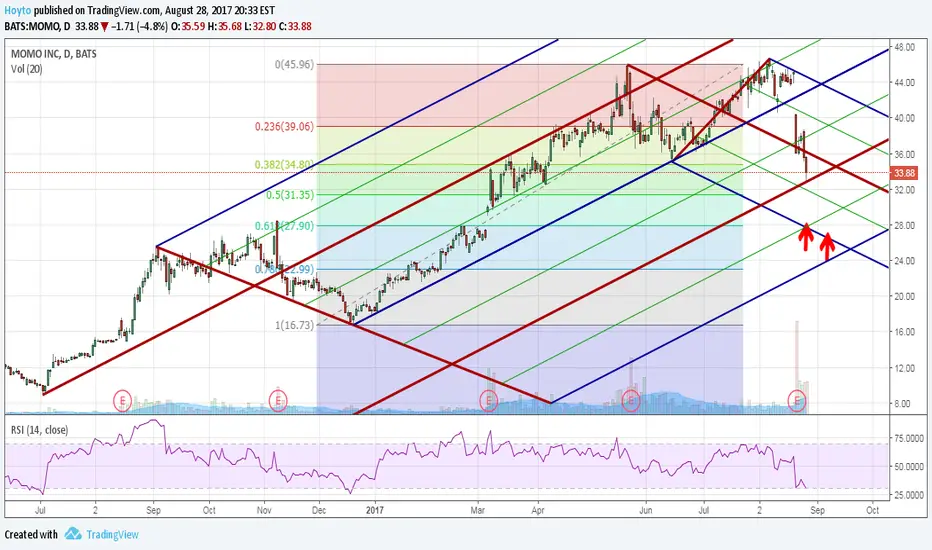This screenshot has height=550, width=932.
Task: Click the earnings E marker above the Mar label
Action: click(489, 401)
